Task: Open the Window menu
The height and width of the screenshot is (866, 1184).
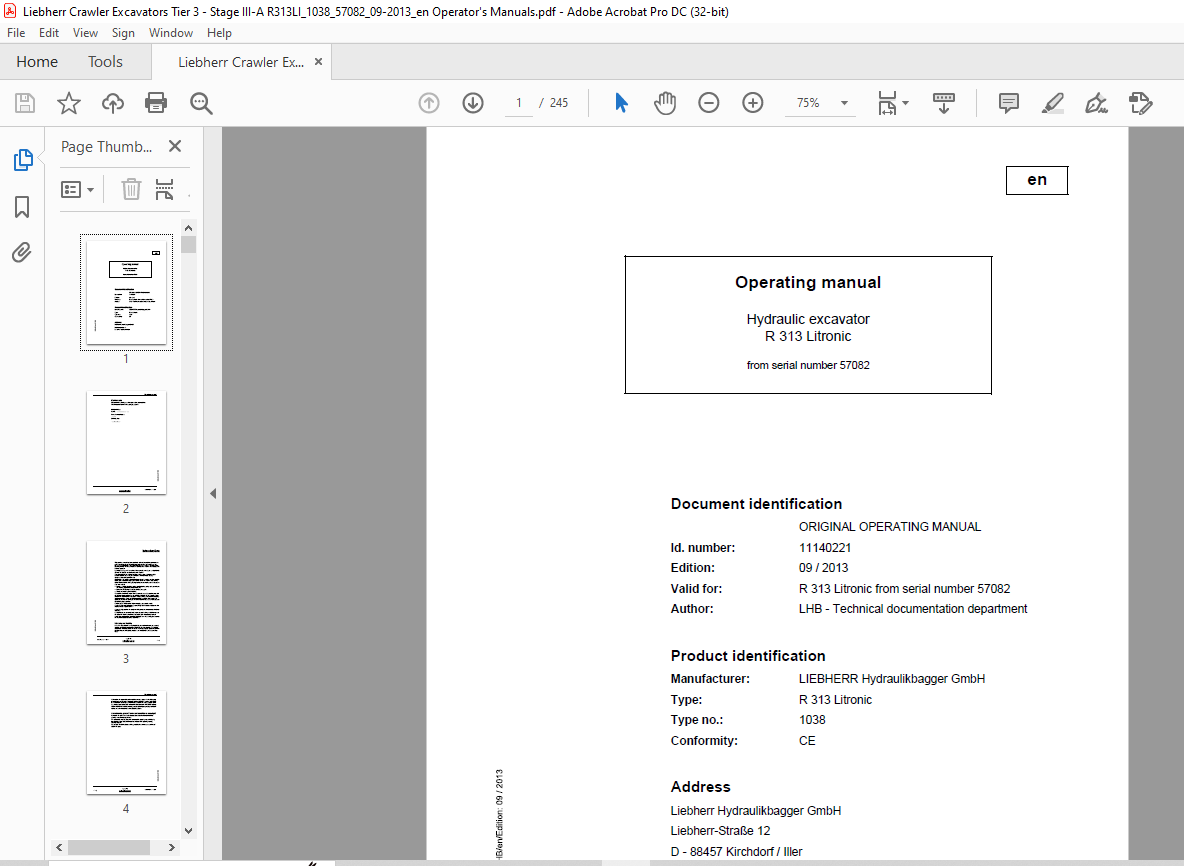Action: 171,33
